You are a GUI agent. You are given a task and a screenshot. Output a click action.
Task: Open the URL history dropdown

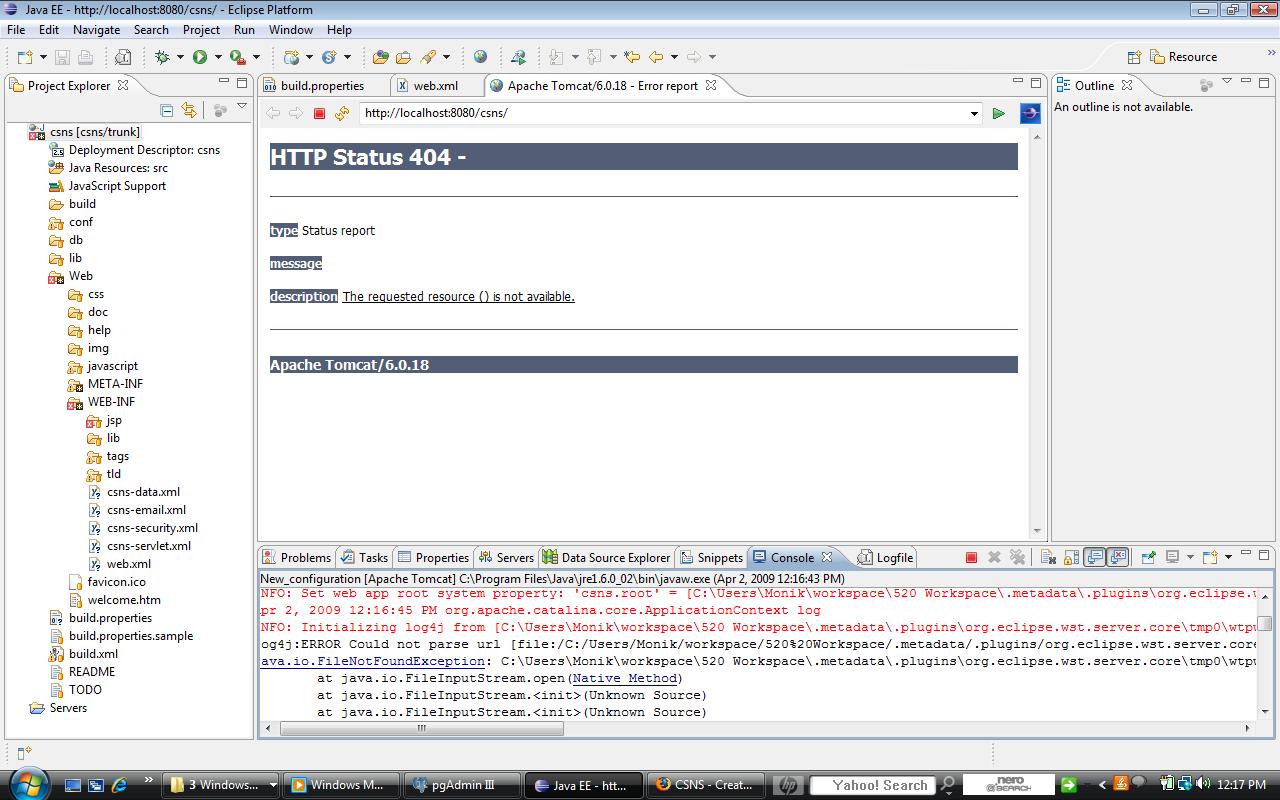click(x=974, y=114)
